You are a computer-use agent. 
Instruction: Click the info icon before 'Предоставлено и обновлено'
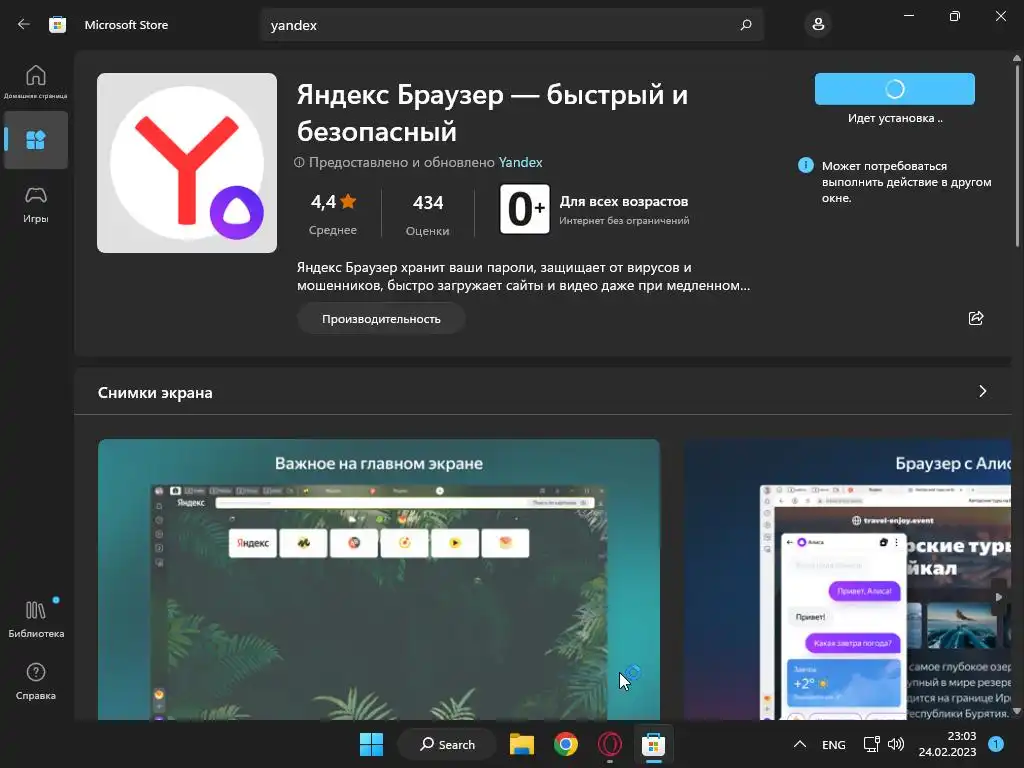[x=299, y=162]
